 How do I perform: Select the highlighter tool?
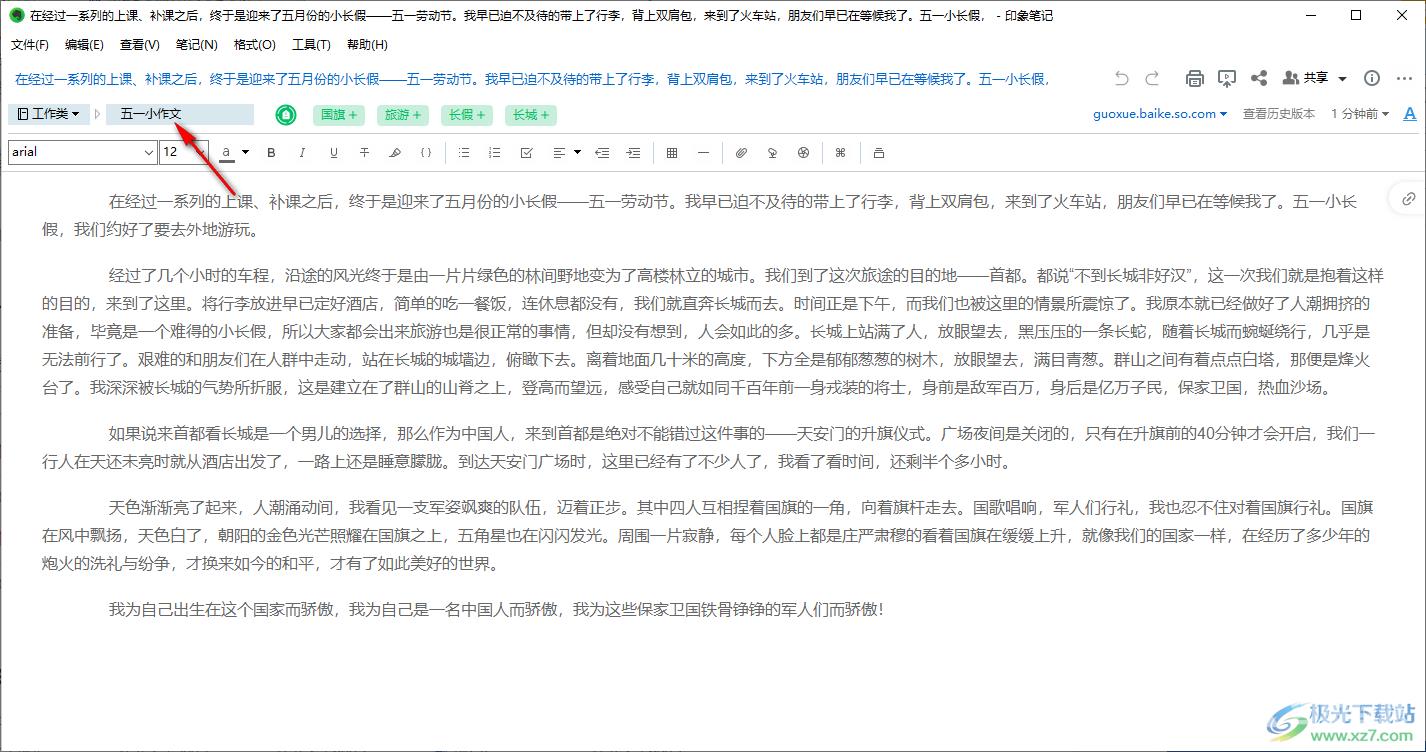[395, 153]
